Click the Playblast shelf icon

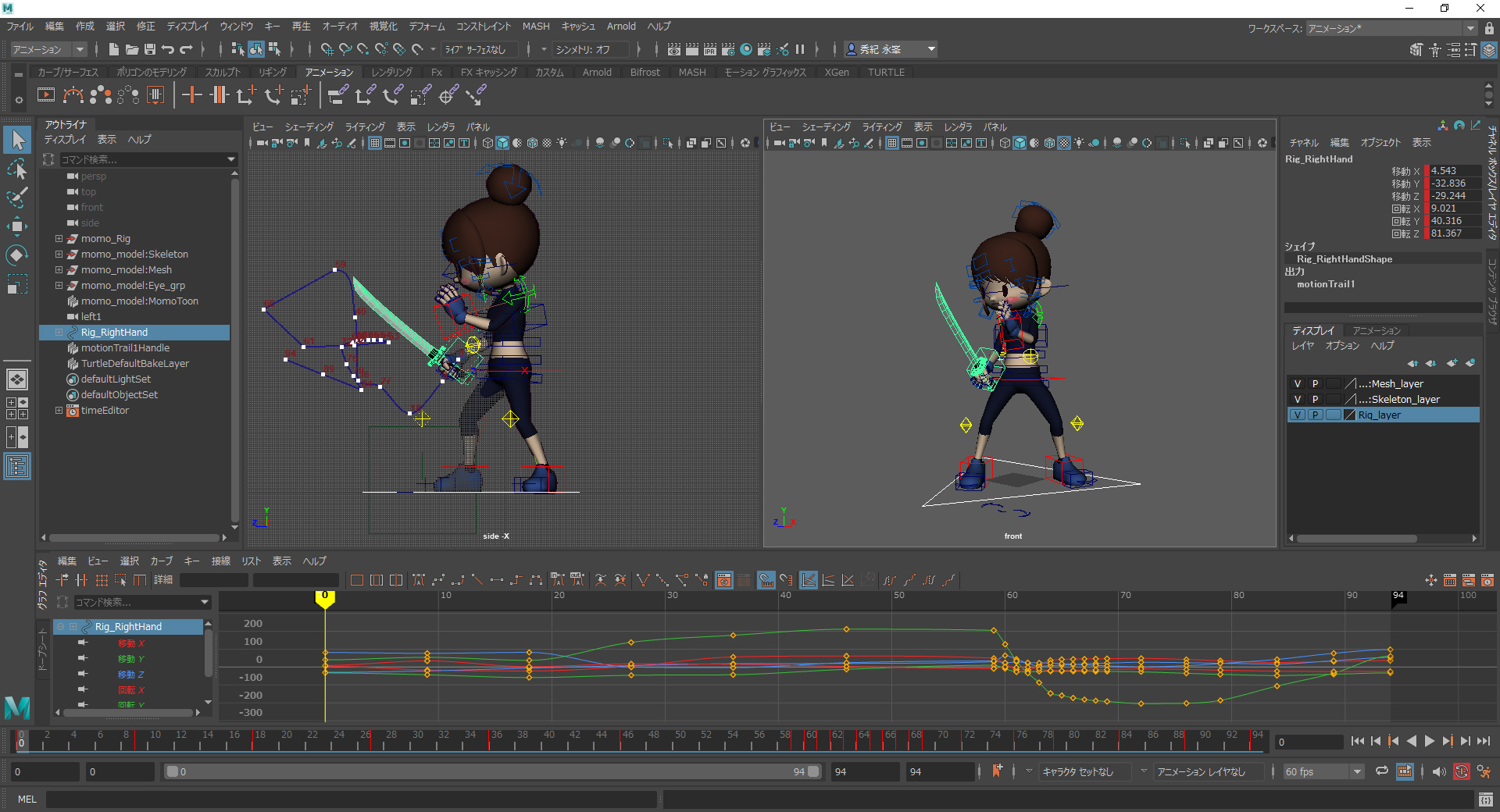(46, 96)
